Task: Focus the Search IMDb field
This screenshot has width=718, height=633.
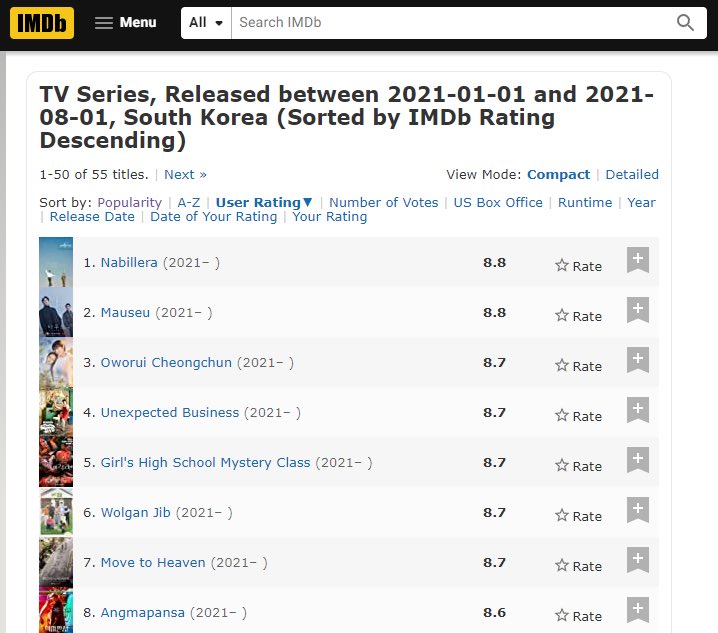Action: 449,22
